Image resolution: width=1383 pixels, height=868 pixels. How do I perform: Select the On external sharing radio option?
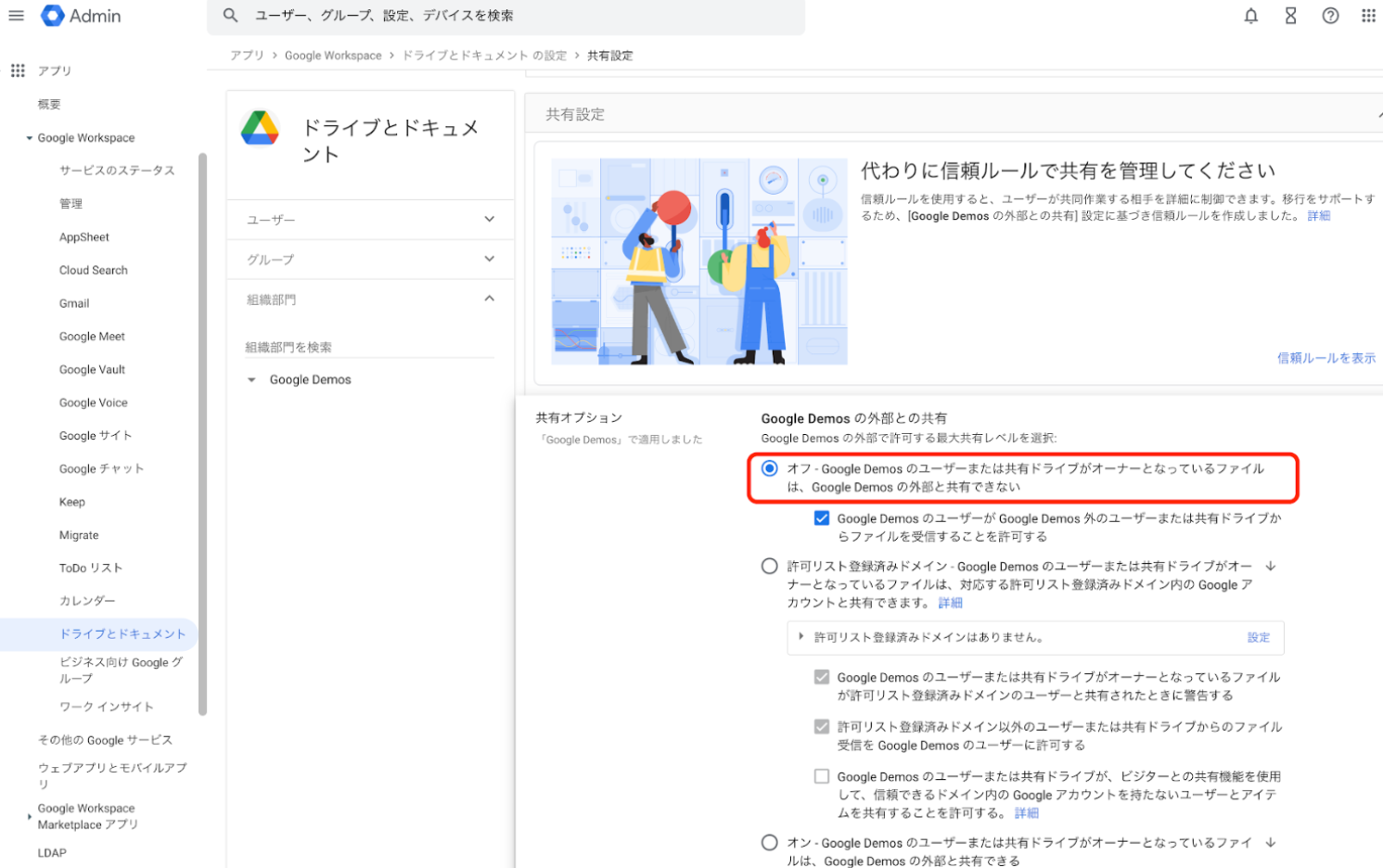point(769,842)
